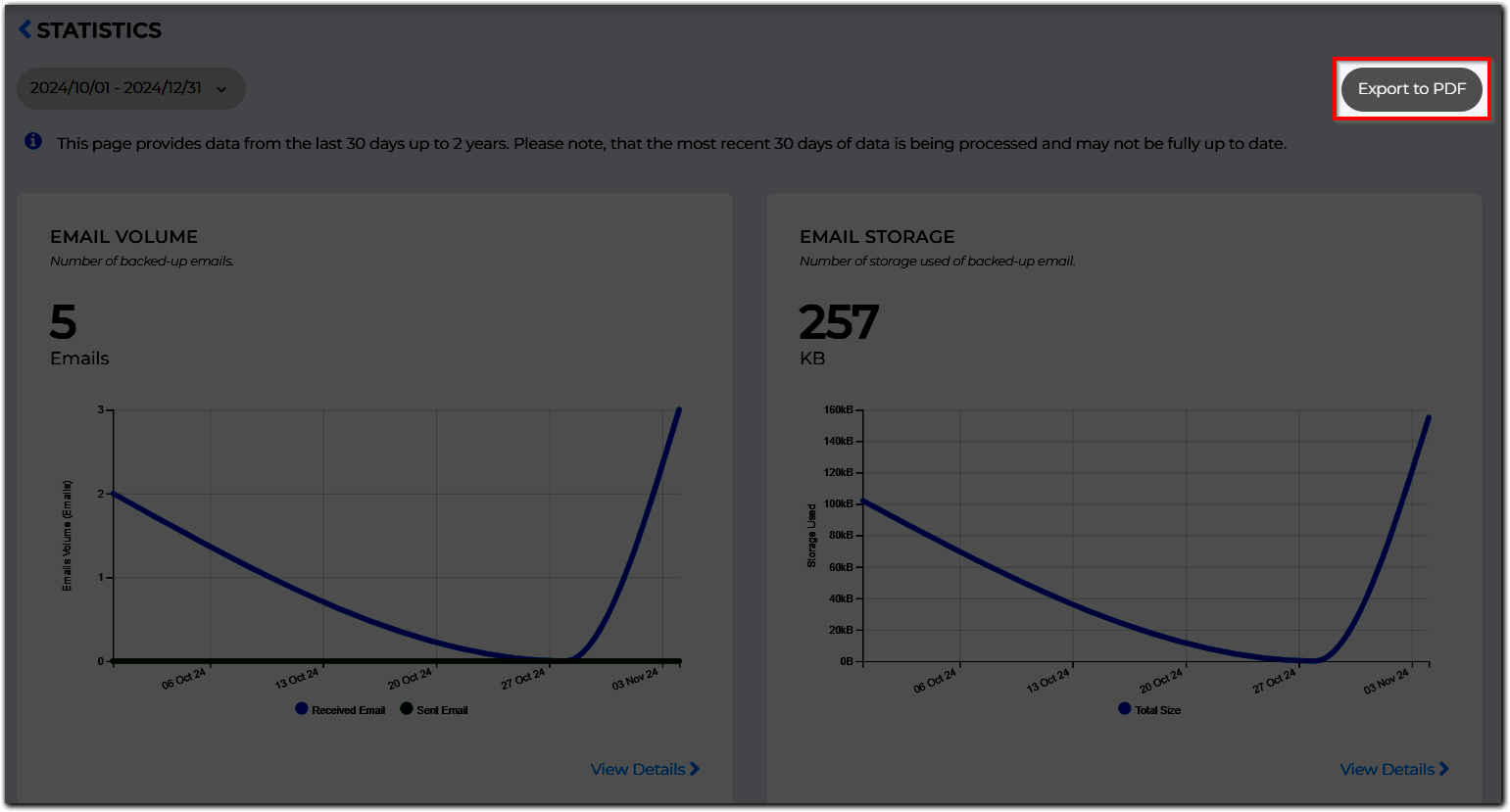Open View Details for EMAIL STORAGE
This screenshot has height=812, width=1510.
(1393, 769)
